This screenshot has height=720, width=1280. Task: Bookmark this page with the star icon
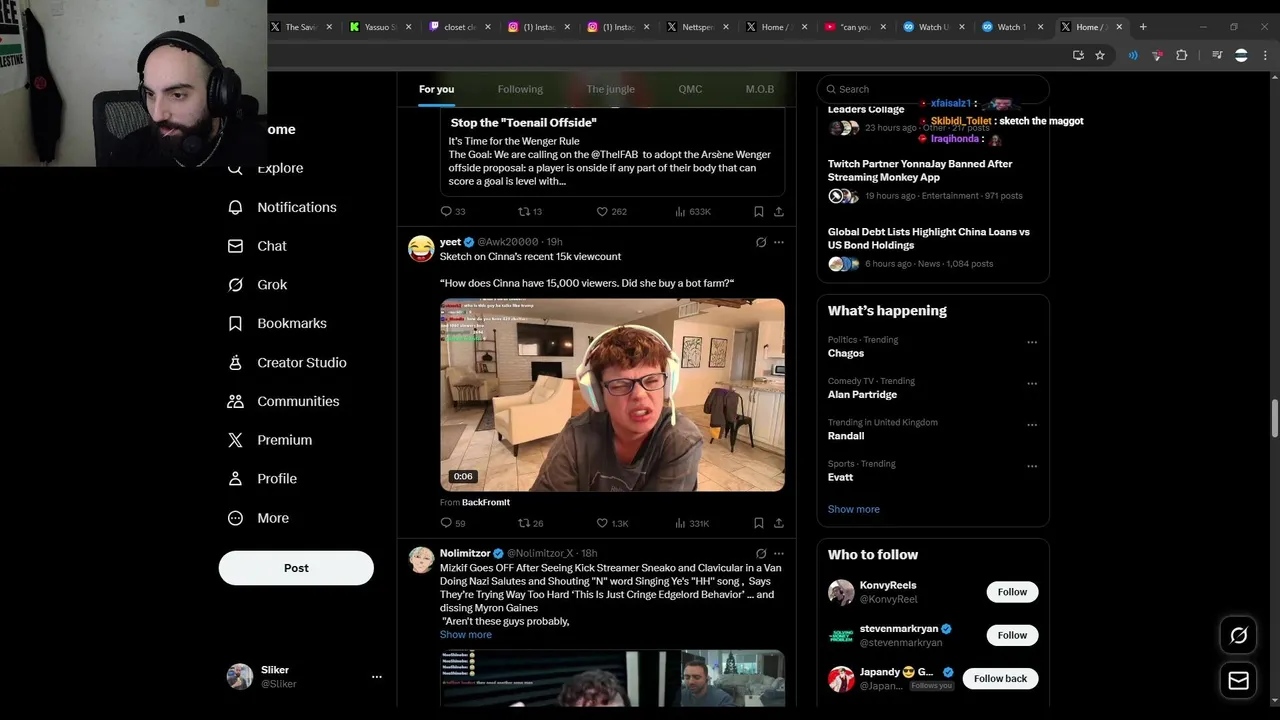pos(1100,55)
